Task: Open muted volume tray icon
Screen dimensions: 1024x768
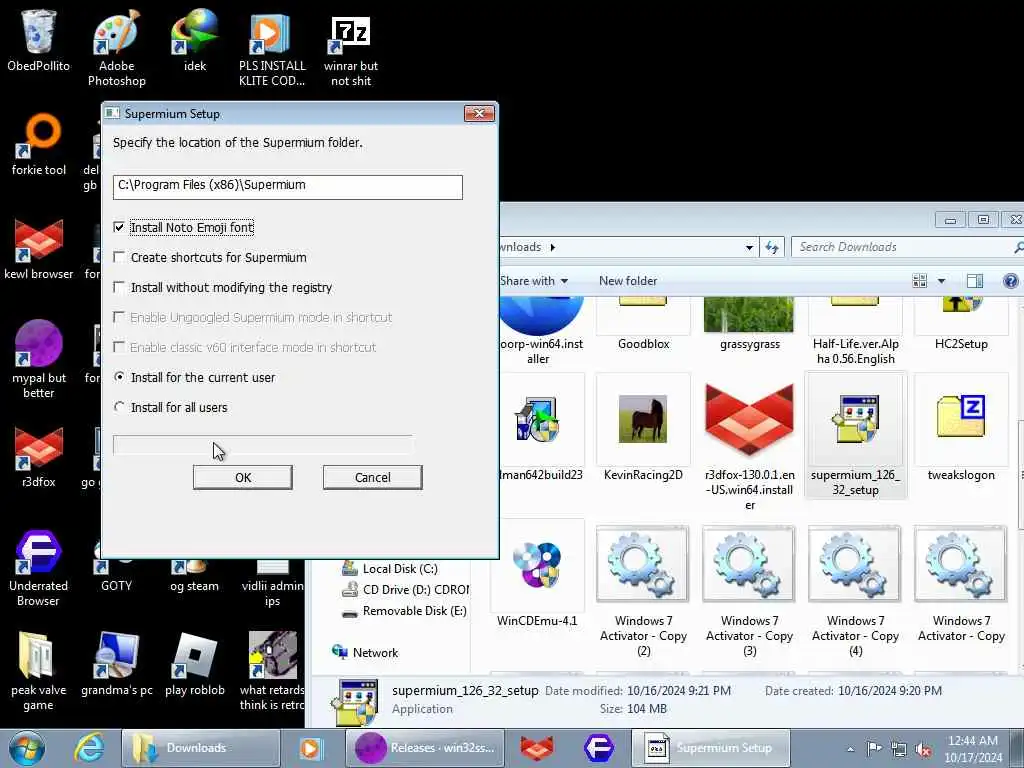Action: tap(923, 749)
